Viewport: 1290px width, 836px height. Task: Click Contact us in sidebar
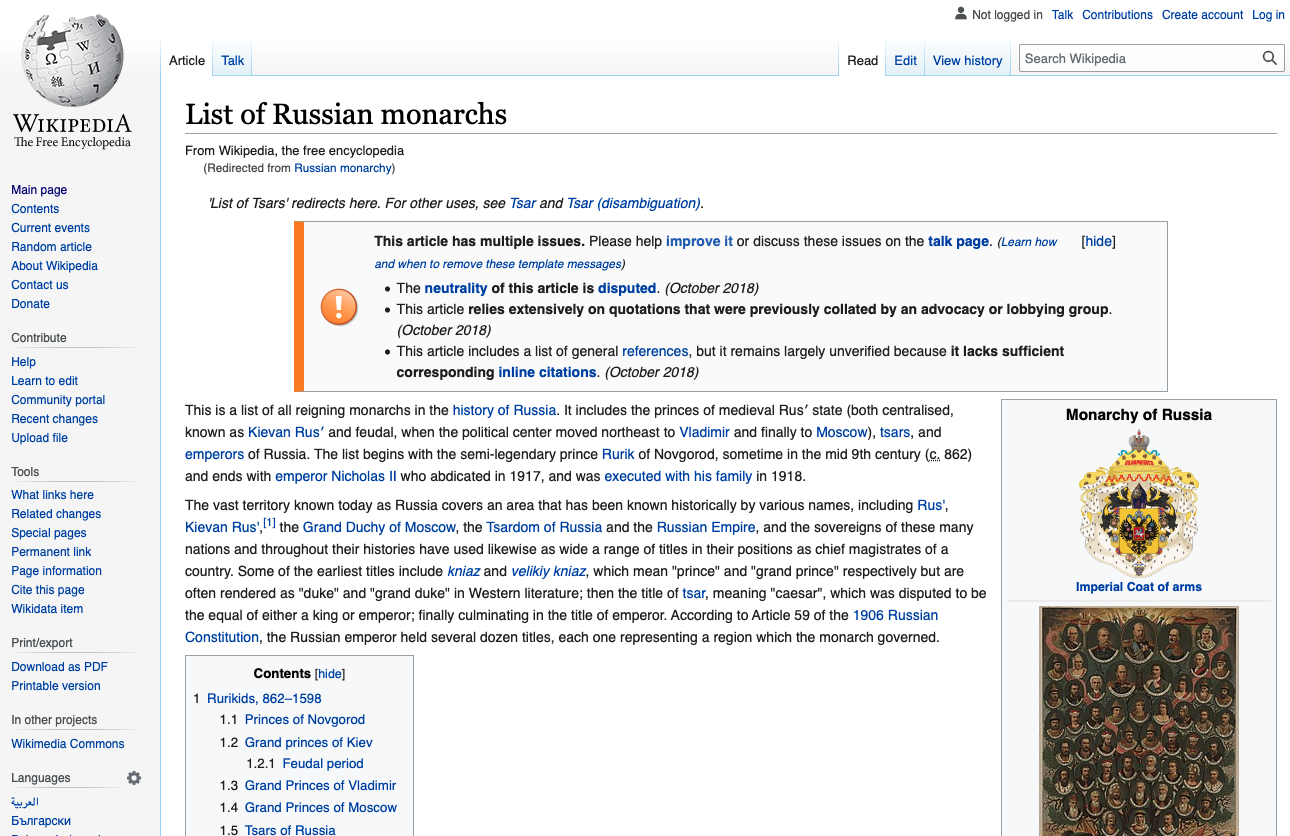point(40,285)
